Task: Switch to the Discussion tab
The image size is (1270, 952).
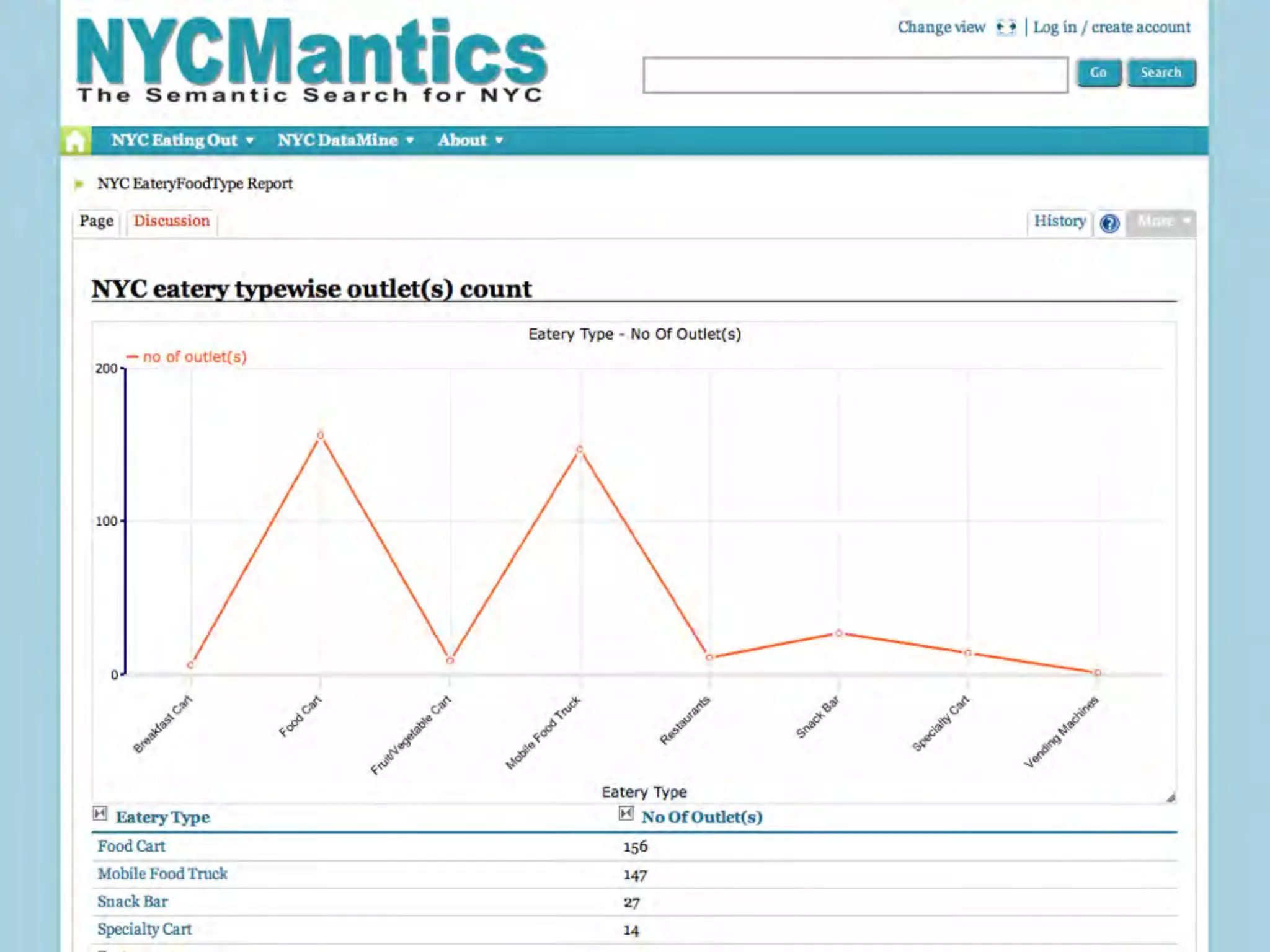Action: coord(172,221)
